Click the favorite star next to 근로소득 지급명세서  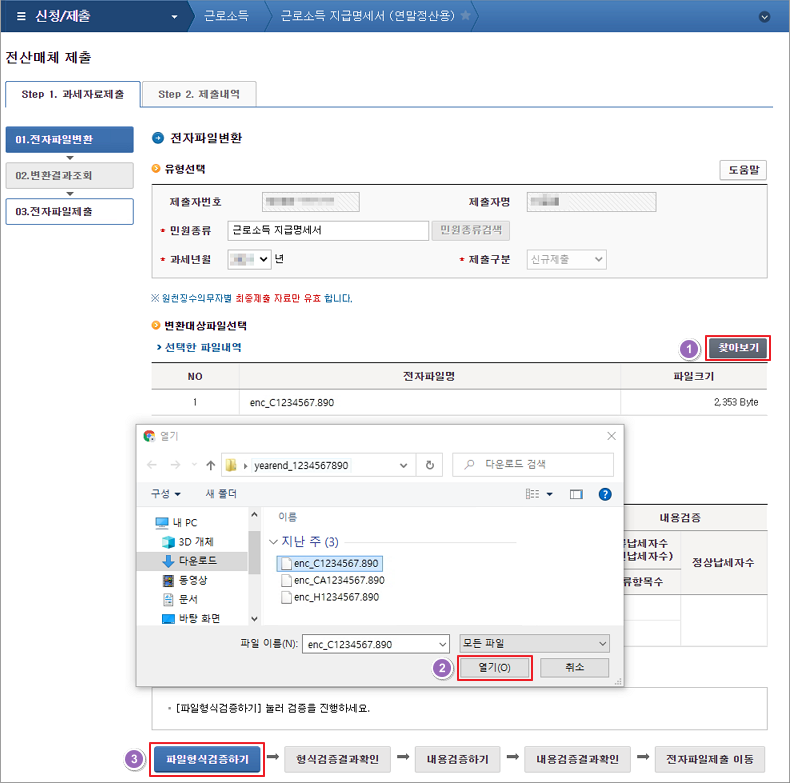click(x=465, y=17)
